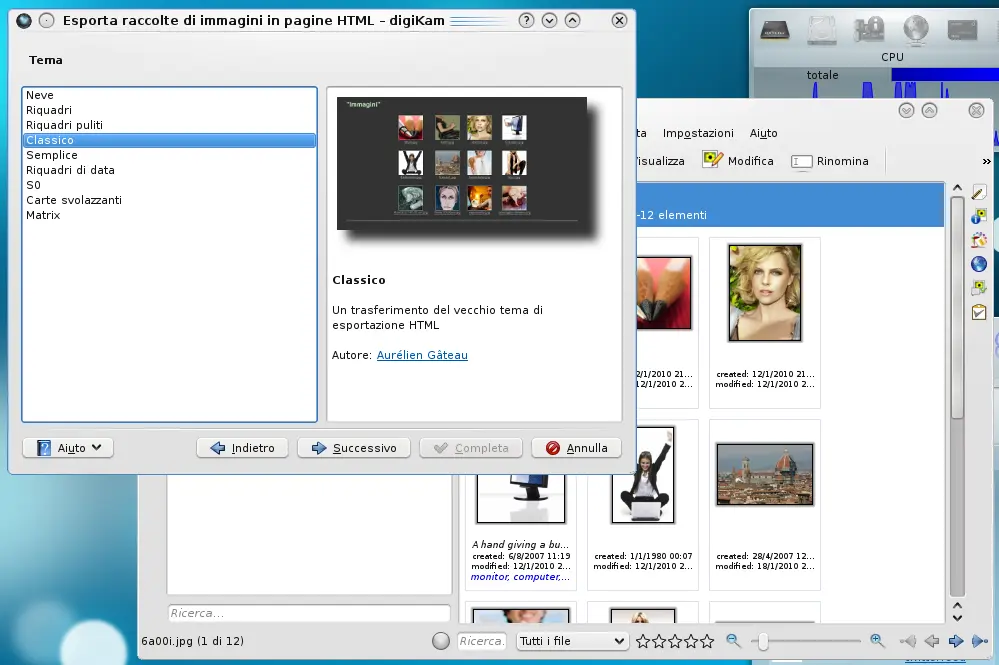Open the Aiuto dropdown button in wizard

click(x=68, y=448)
